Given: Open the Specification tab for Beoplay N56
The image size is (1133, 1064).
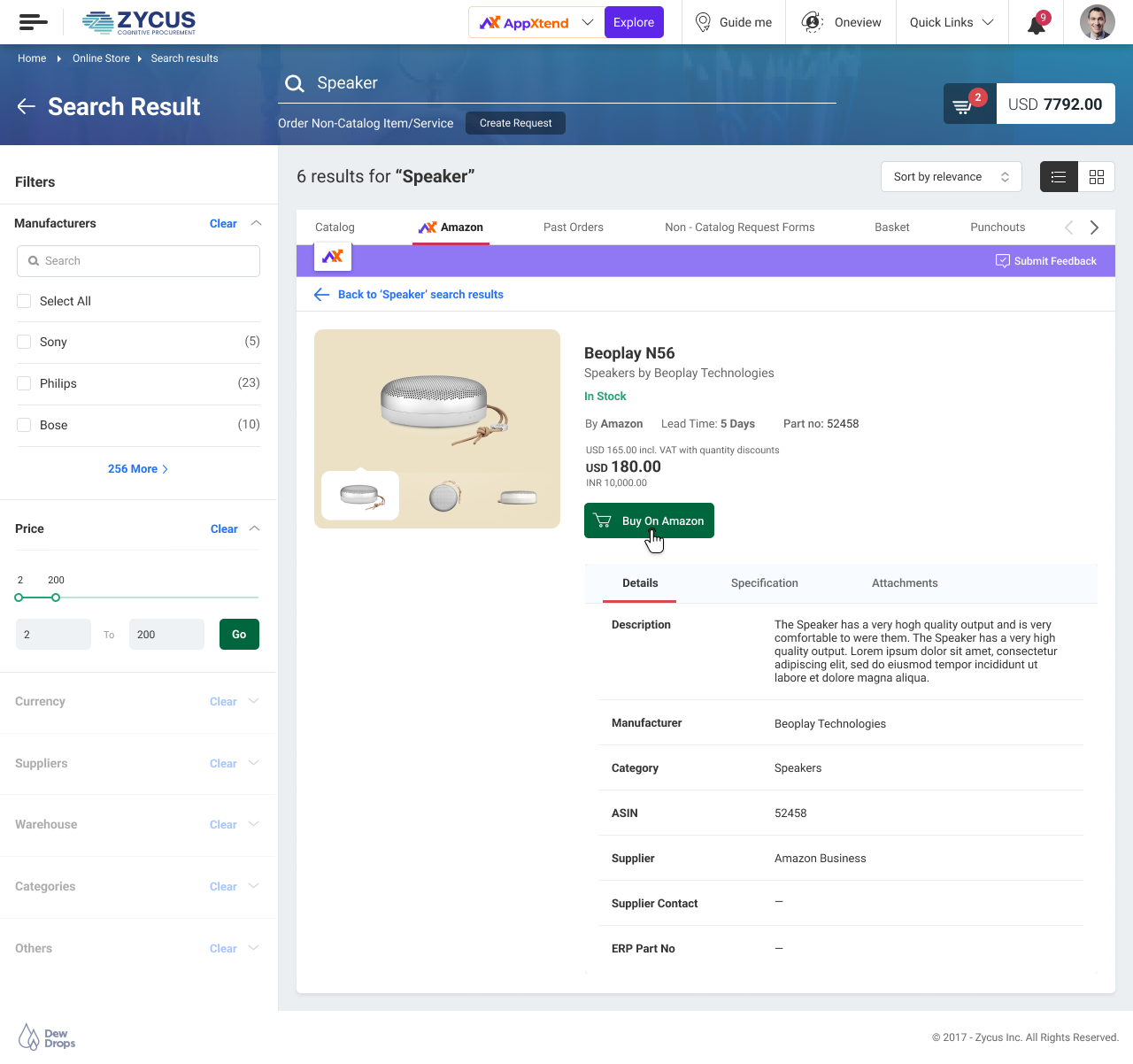Looking at the screenshot, I should tap(764, 582).
